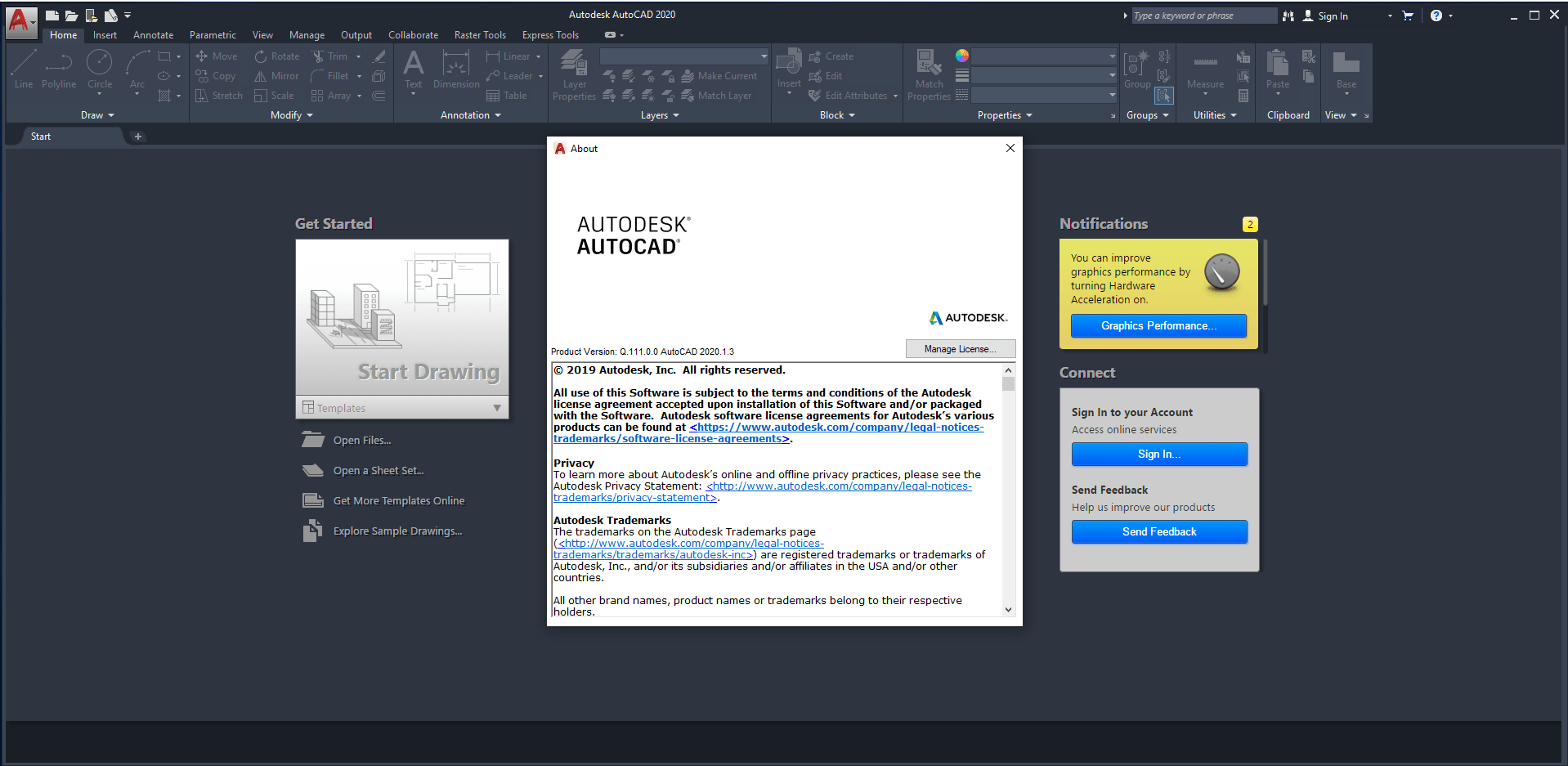Click the Move tool in Modify panel
The image size is (1568, 766).
coord(217,56)
